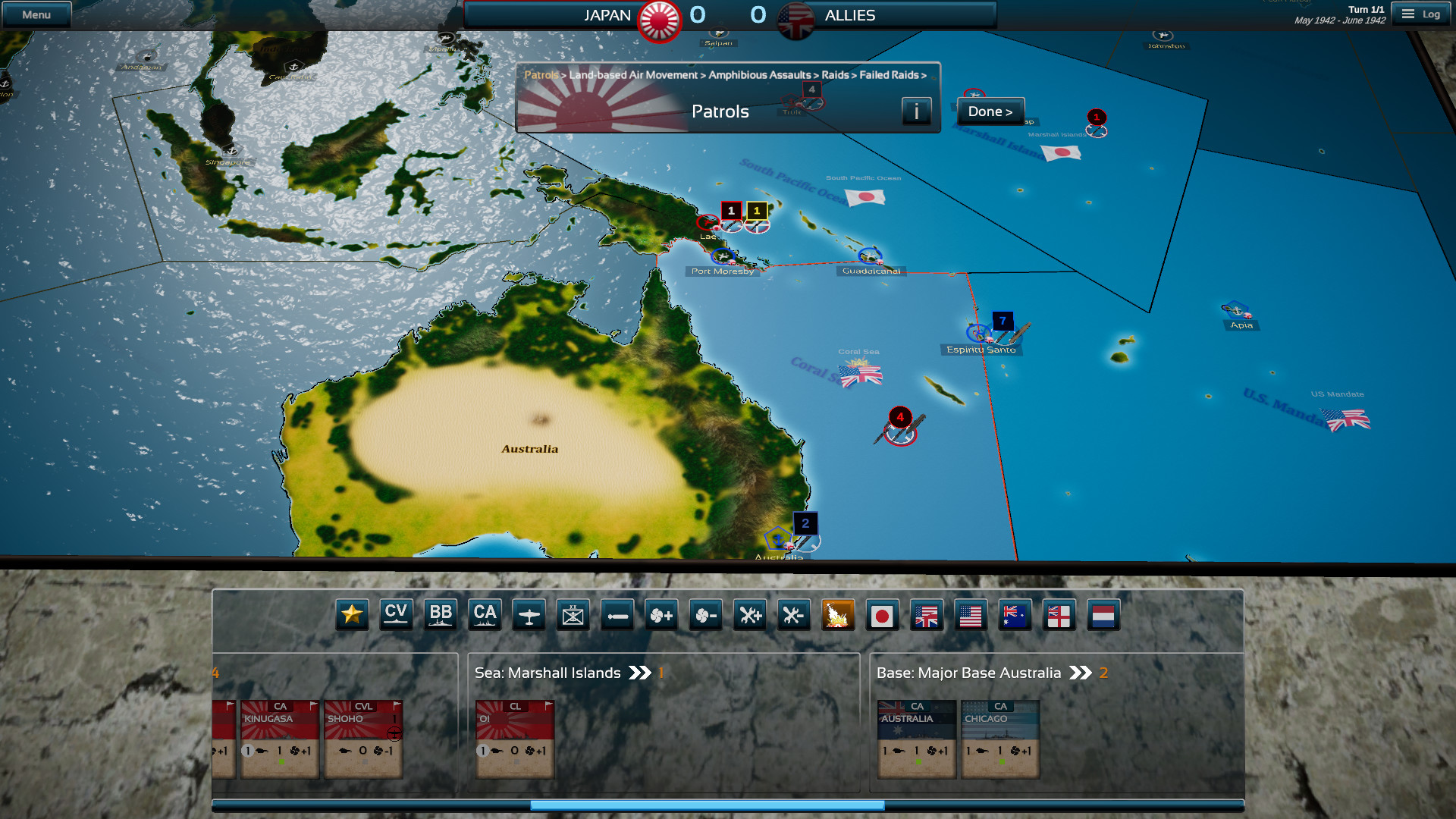The height and width of the screenshot is (819, 1456).
Task: Expand the Base: Major Base Australia chevron
Action: pos(1083,673)
